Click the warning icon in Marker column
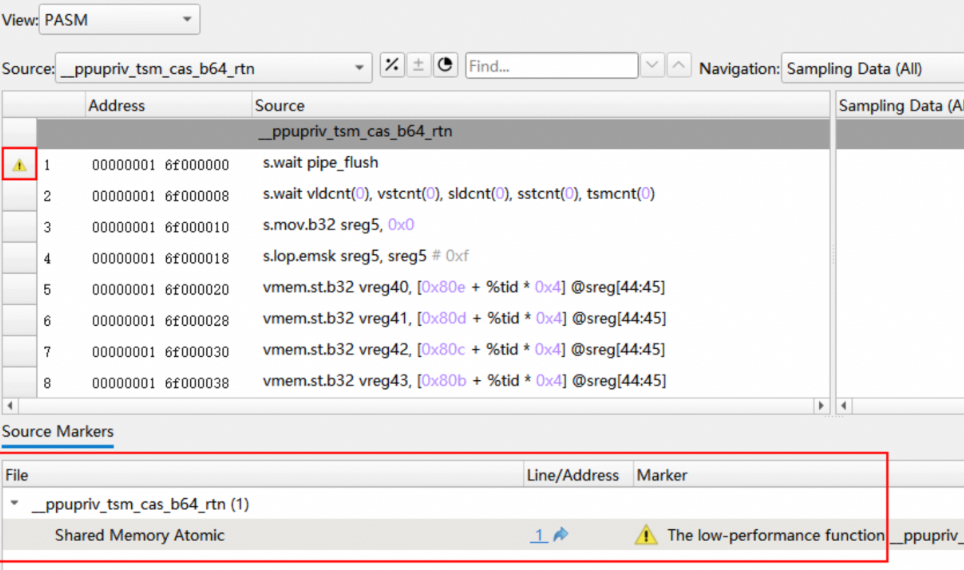Image resolution: width=964 pixels, height=570 pixels. point(646,535)
